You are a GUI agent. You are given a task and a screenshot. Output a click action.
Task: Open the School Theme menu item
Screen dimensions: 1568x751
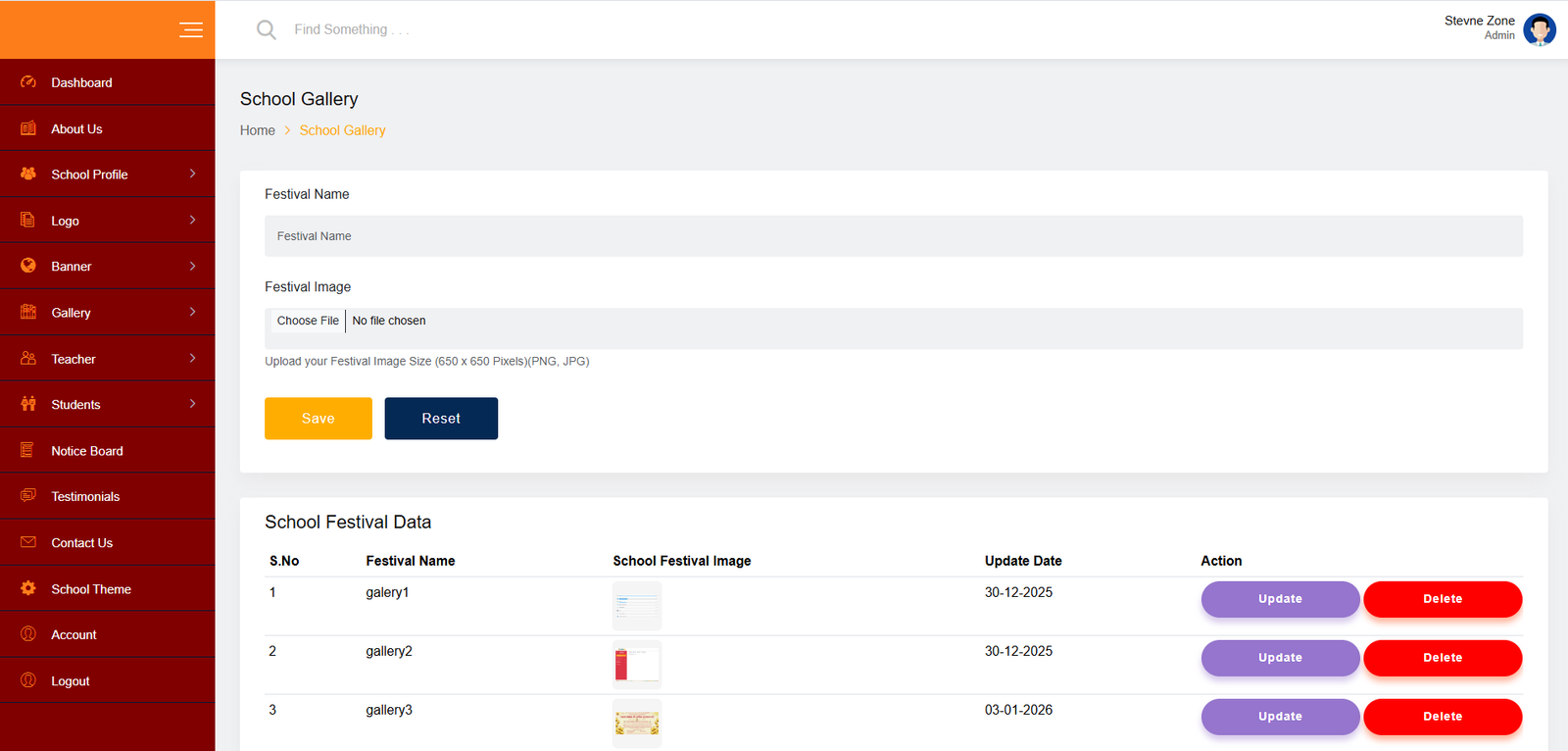pyautogui.click(x=108, y=588)
